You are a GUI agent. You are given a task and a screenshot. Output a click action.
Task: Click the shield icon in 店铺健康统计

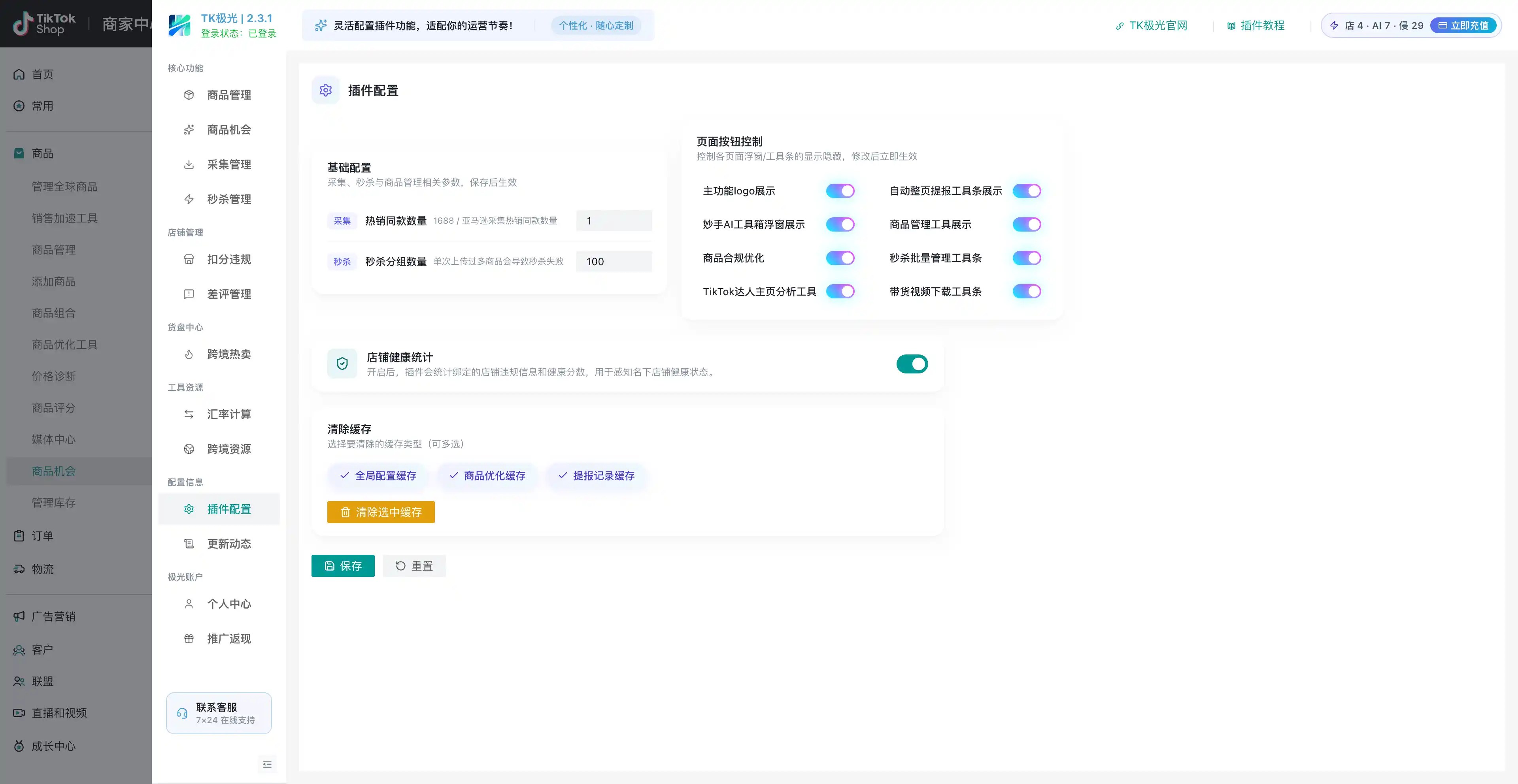point(342,364)
